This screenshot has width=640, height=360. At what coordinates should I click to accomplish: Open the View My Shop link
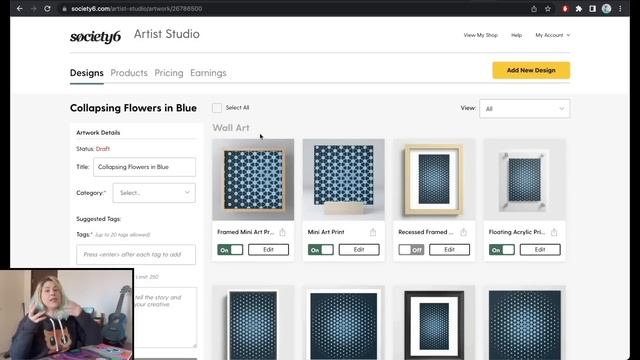[x=480, y=35]
